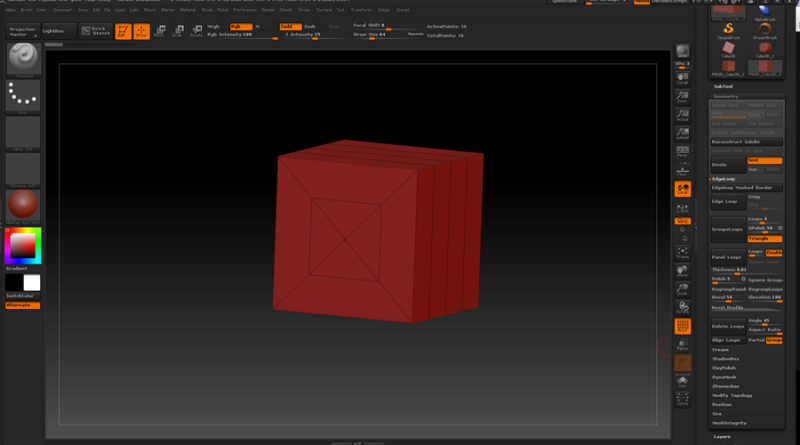This screenshot has width=800, height=445.
Task: Enable the Zsub mode
Action: 310,27
